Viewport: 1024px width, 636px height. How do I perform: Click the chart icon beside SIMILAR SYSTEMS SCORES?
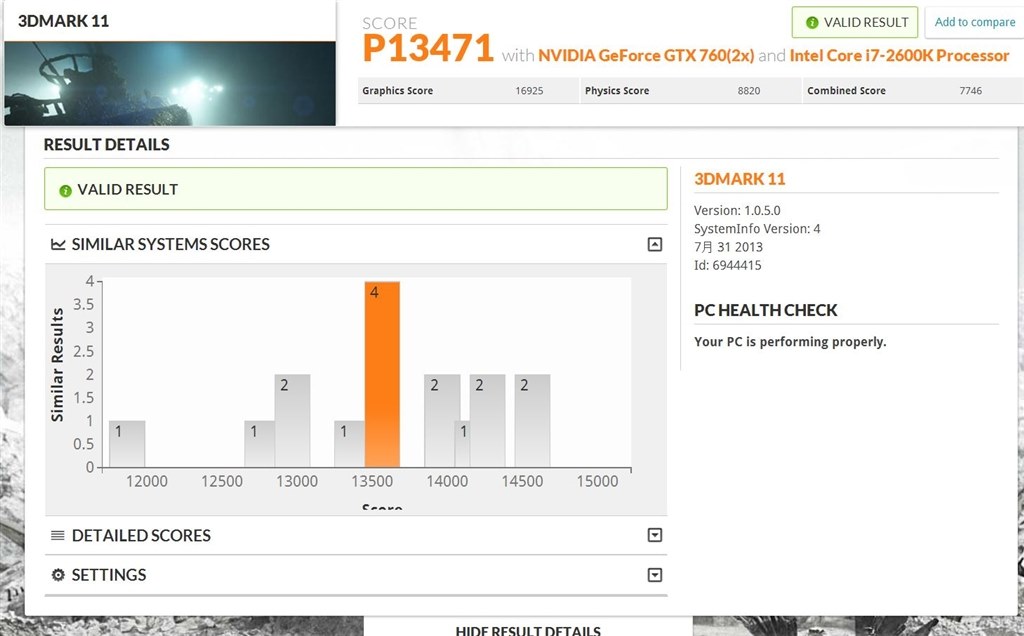tap(57, 244)
